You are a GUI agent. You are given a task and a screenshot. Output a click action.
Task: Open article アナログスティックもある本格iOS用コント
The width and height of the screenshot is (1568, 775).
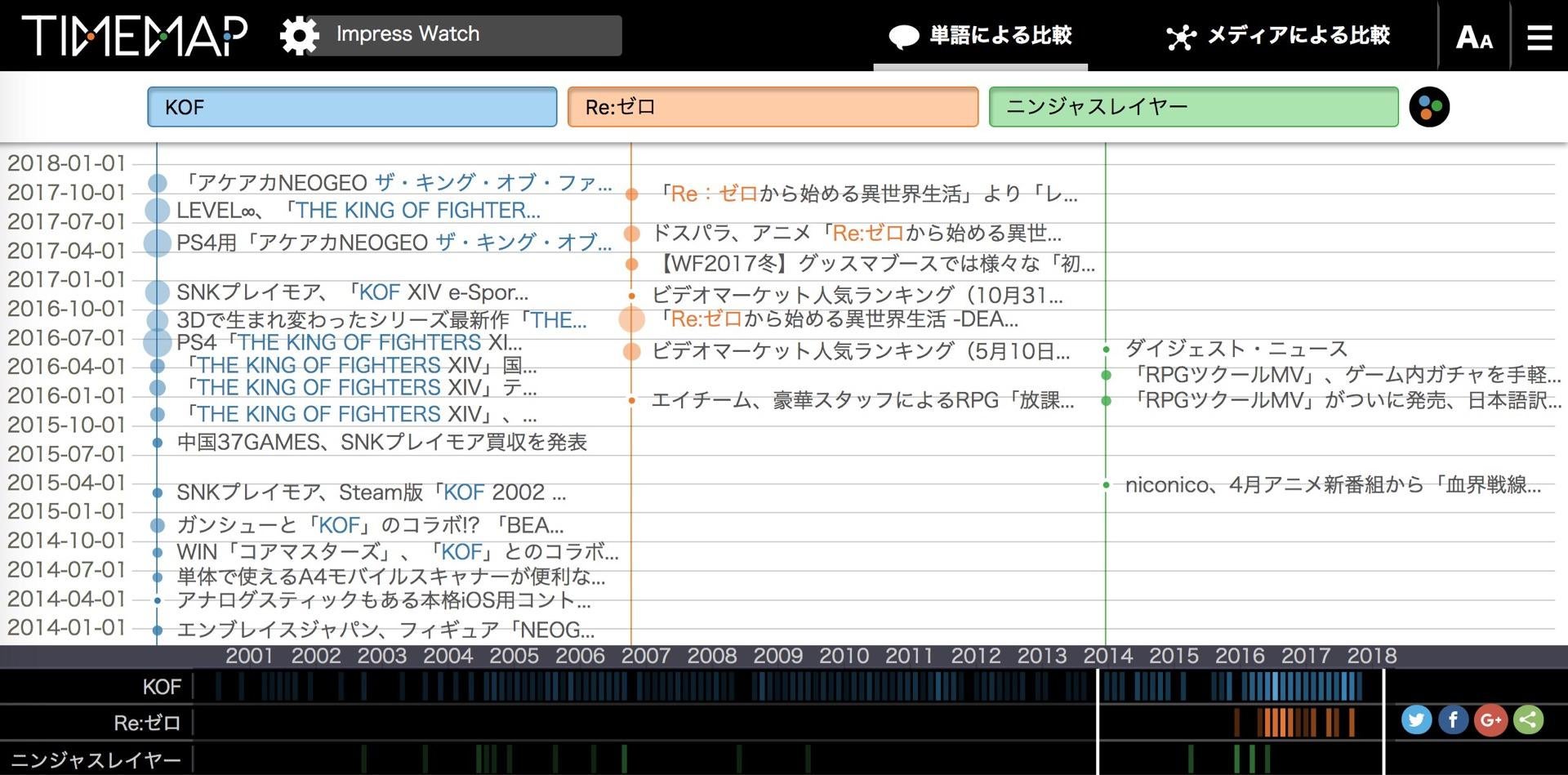(x=384, y=600)
